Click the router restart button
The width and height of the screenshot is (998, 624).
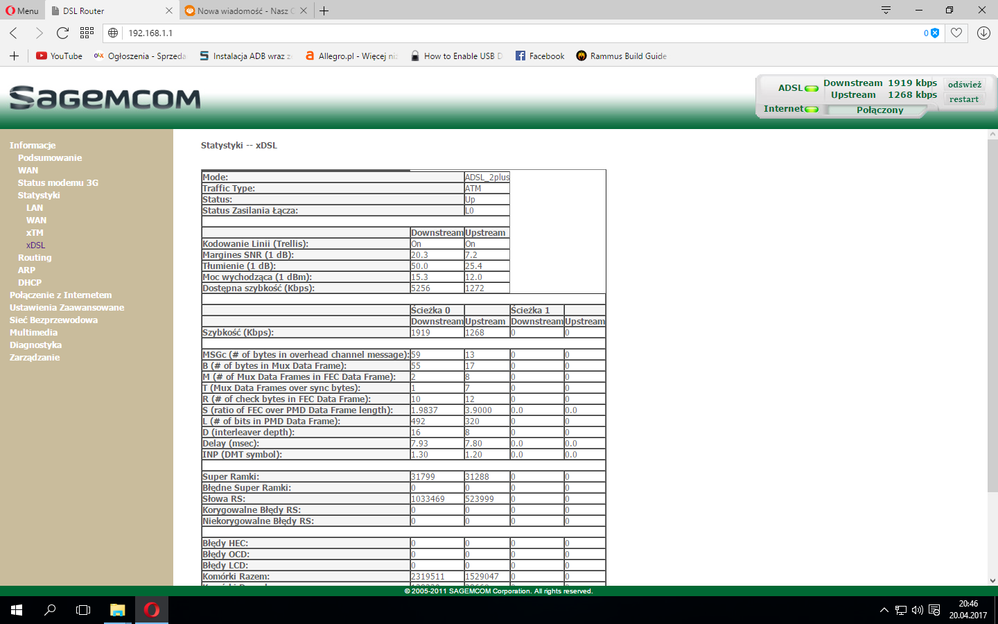[x=964, y=99]
